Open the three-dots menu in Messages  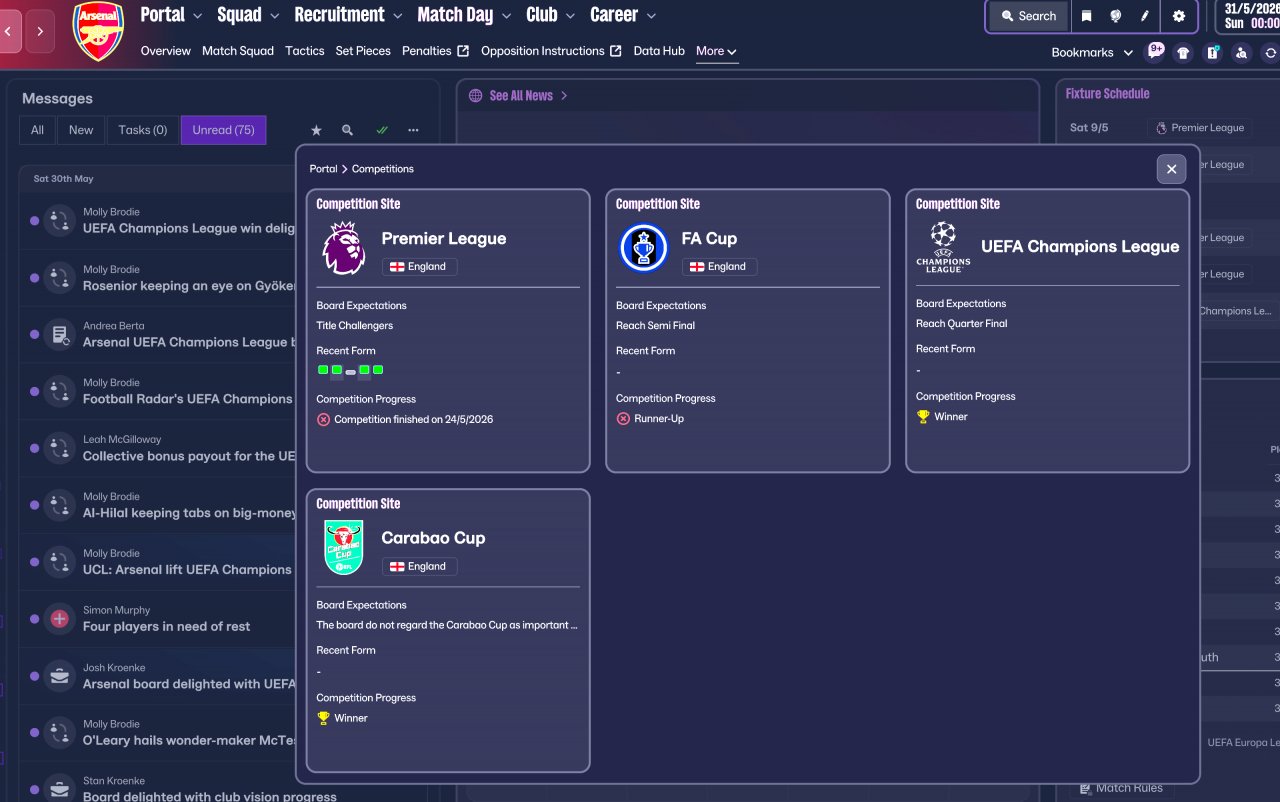coord(413,130)
